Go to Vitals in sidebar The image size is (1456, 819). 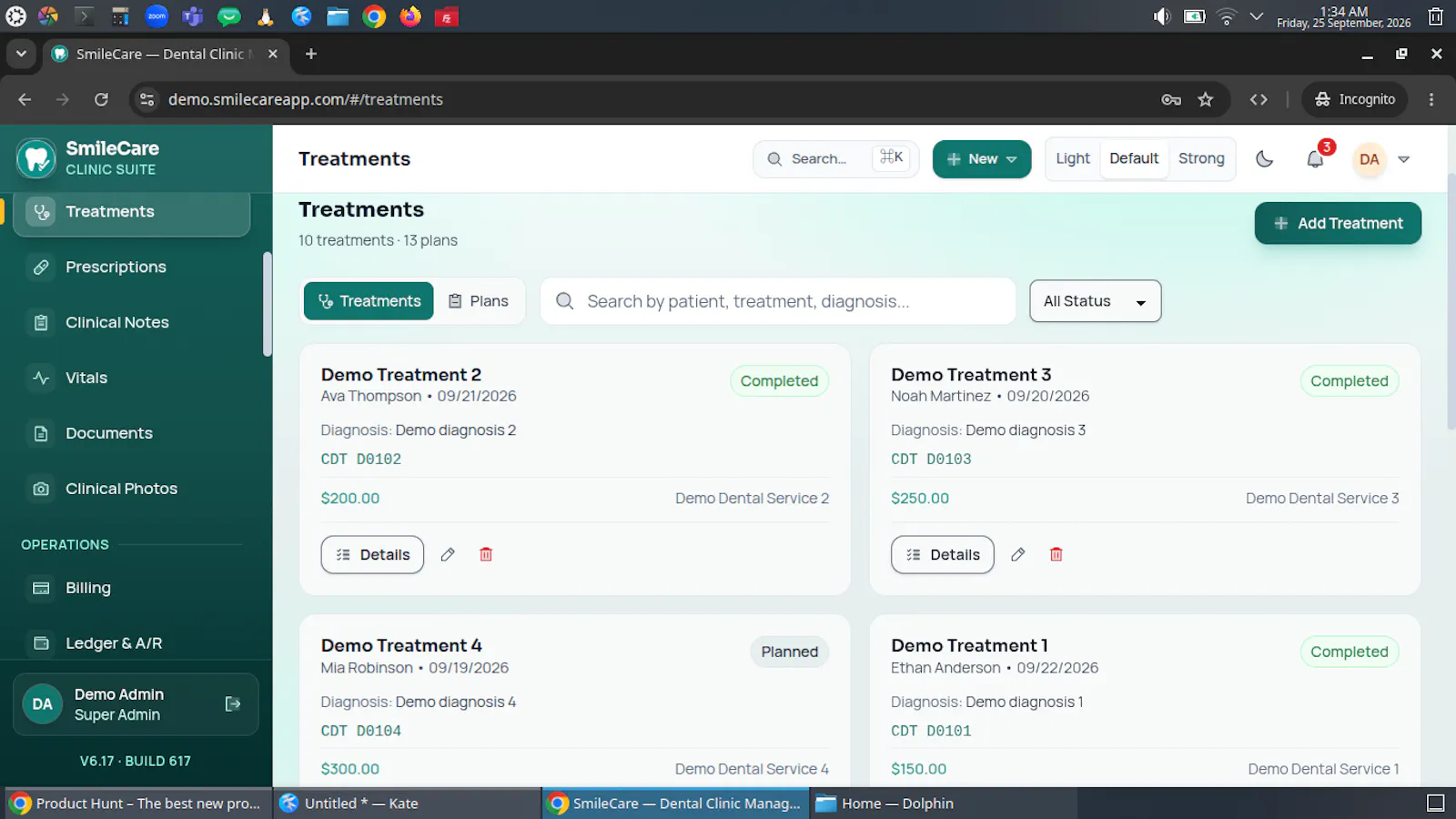click(x=132, y=378)
